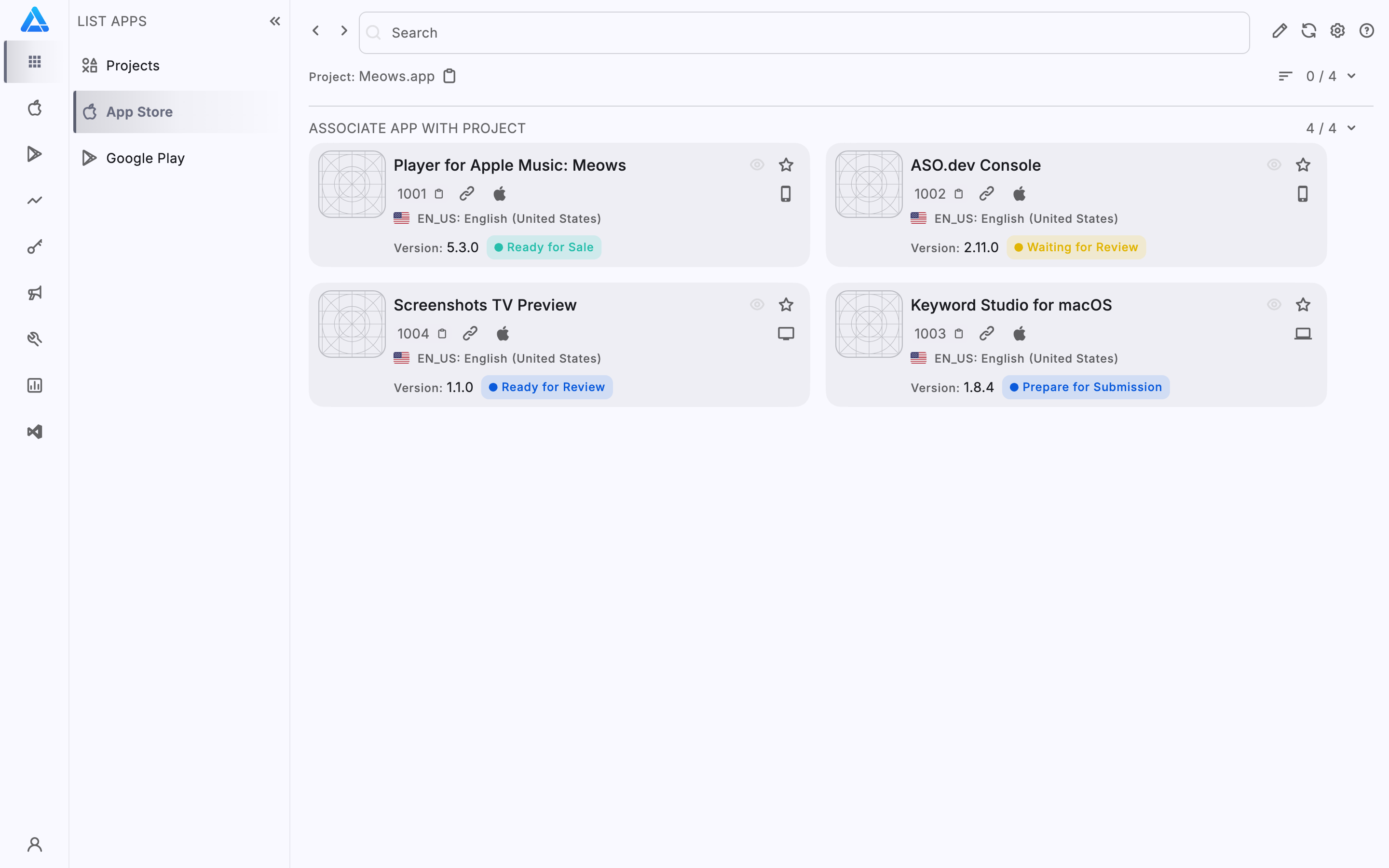Select App Store in the sidebar
The width and height of the screenshot is (1389, 868).
179,112
